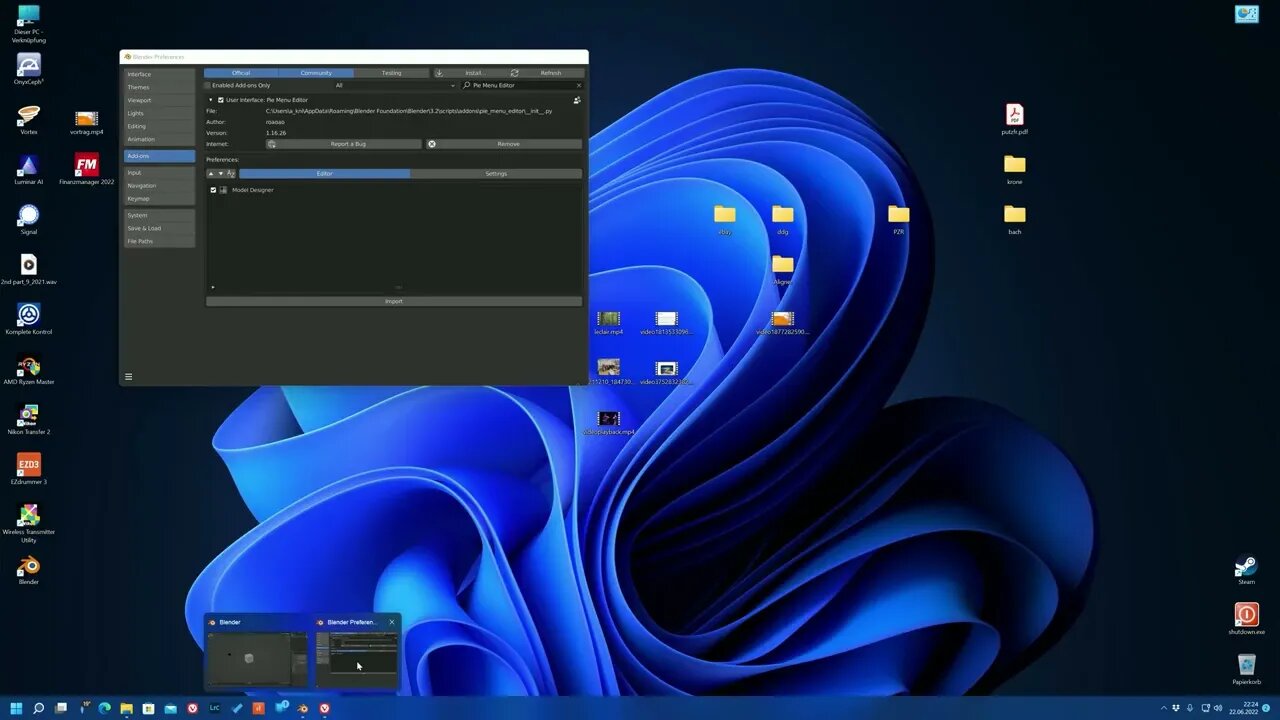Viewport: 1280px width, 720px height.
Task: Select the Viewport preferences section
Action: click(x=159, y=100)
